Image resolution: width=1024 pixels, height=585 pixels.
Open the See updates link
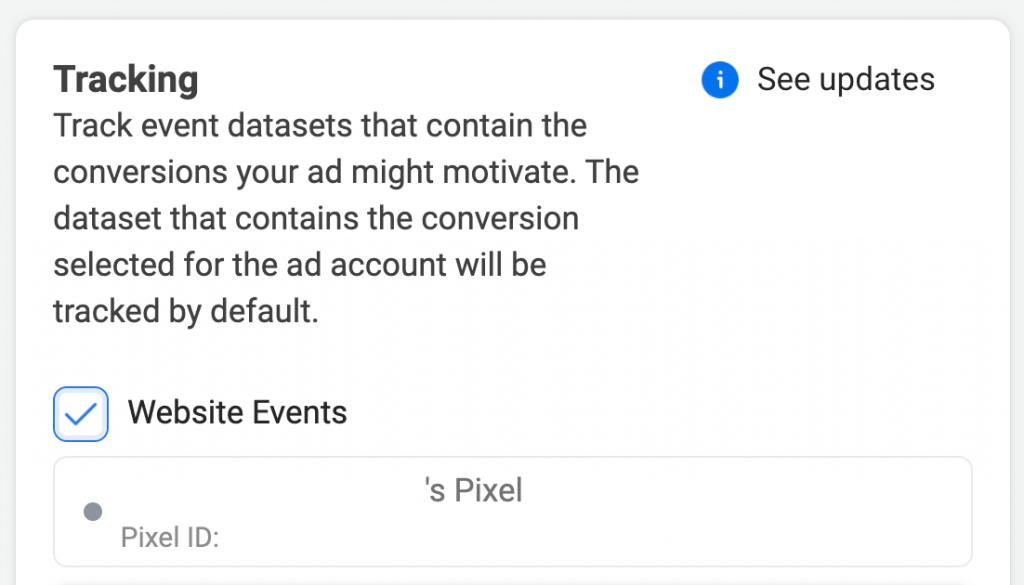[x=846, y=80]
